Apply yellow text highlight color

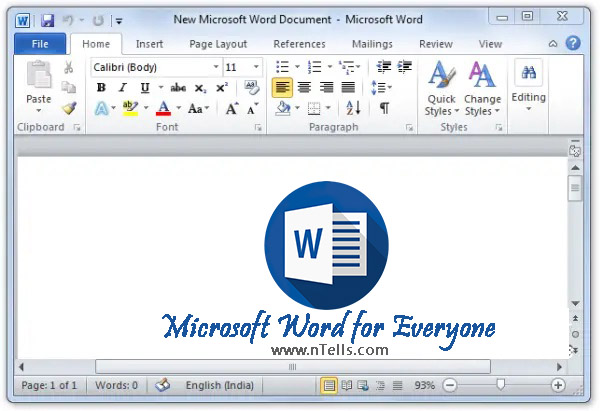click(x=130, y=108)
